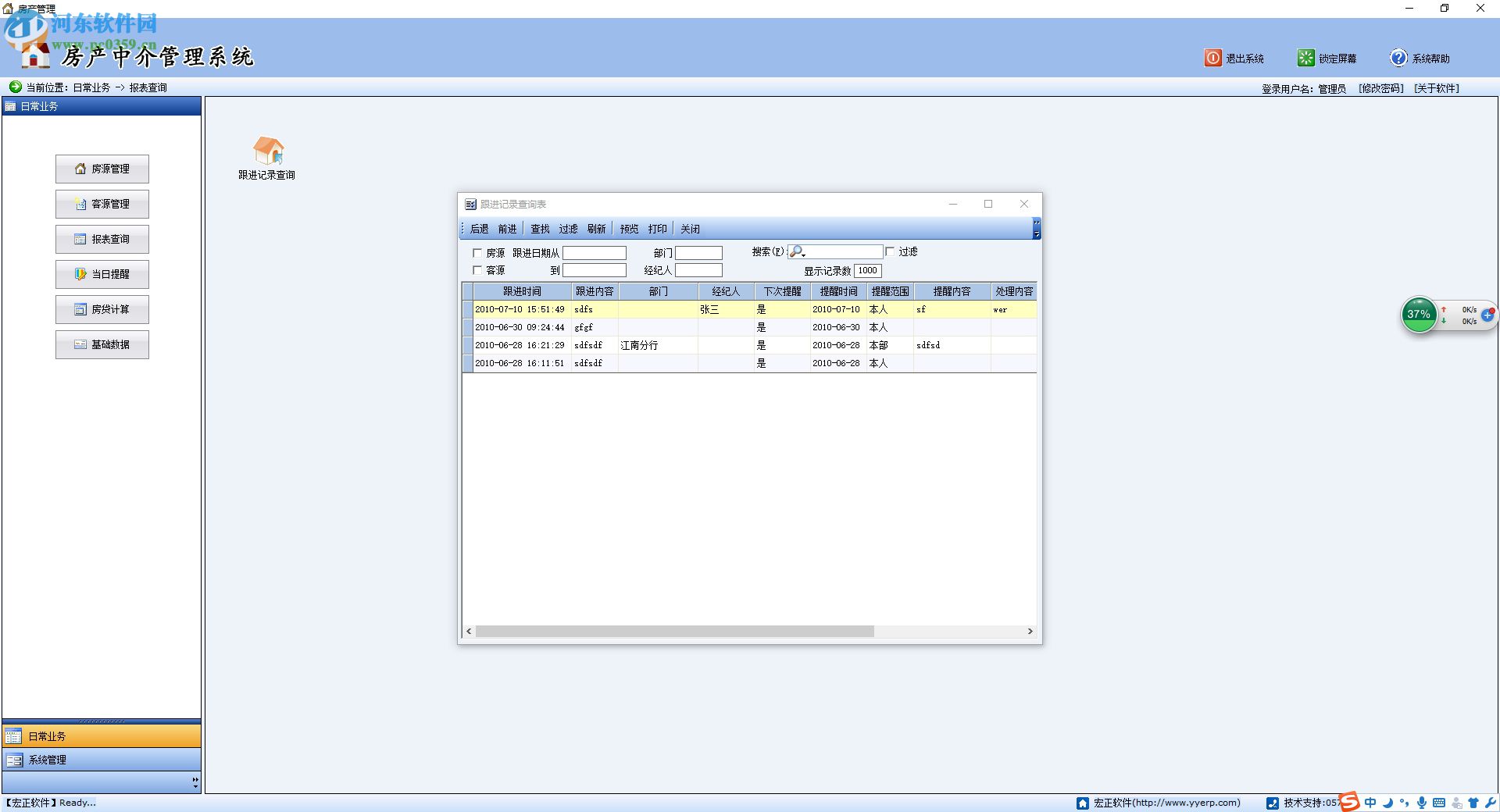Viewport: 1500px width, 812px height.
Task: Check the 客源 checkbox
Action: (477, 270)
